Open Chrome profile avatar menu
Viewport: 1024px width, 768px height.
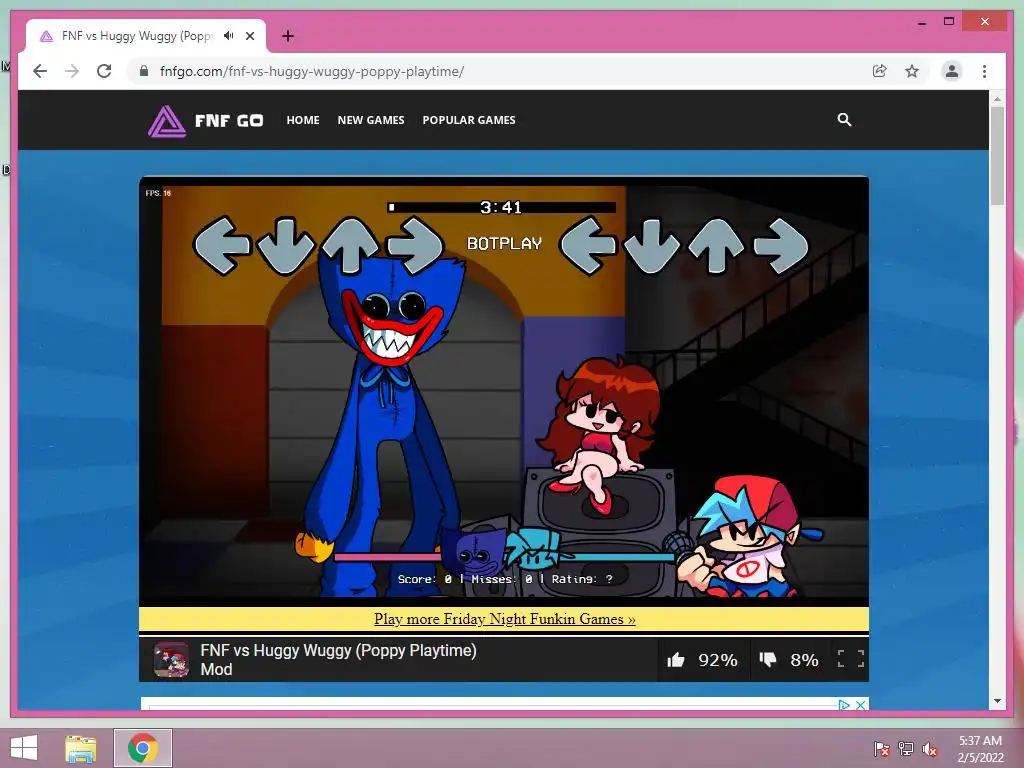pos(952,71)
